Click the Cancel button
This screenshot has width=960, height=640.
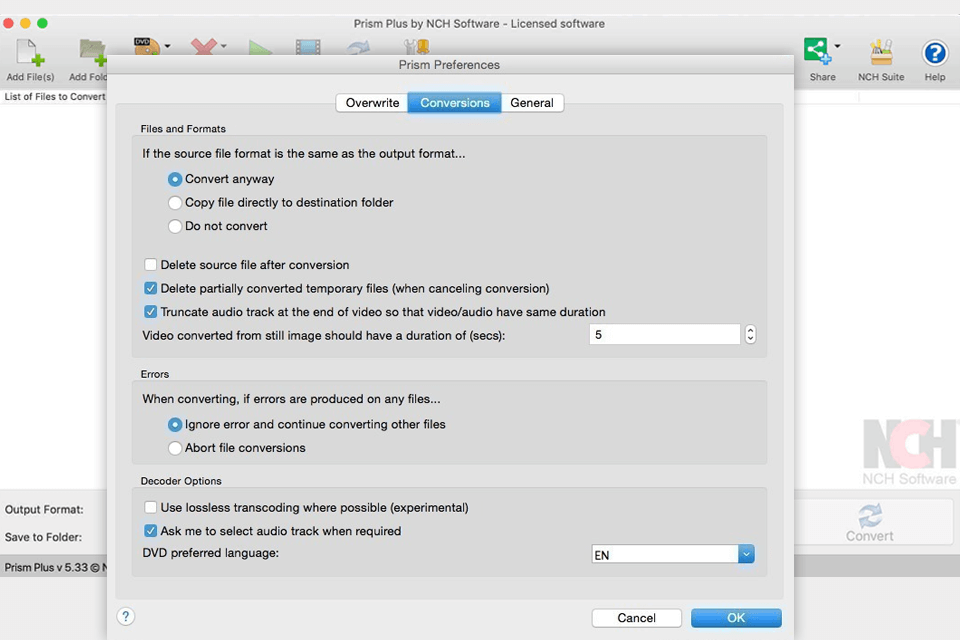click(636, 618)
